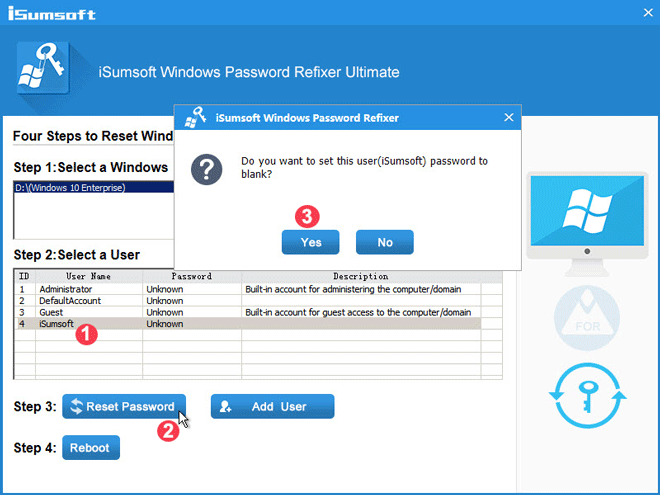Click the key and Windows logo app icon
This screenshot has width=660, height=495.
click(43, 67)
